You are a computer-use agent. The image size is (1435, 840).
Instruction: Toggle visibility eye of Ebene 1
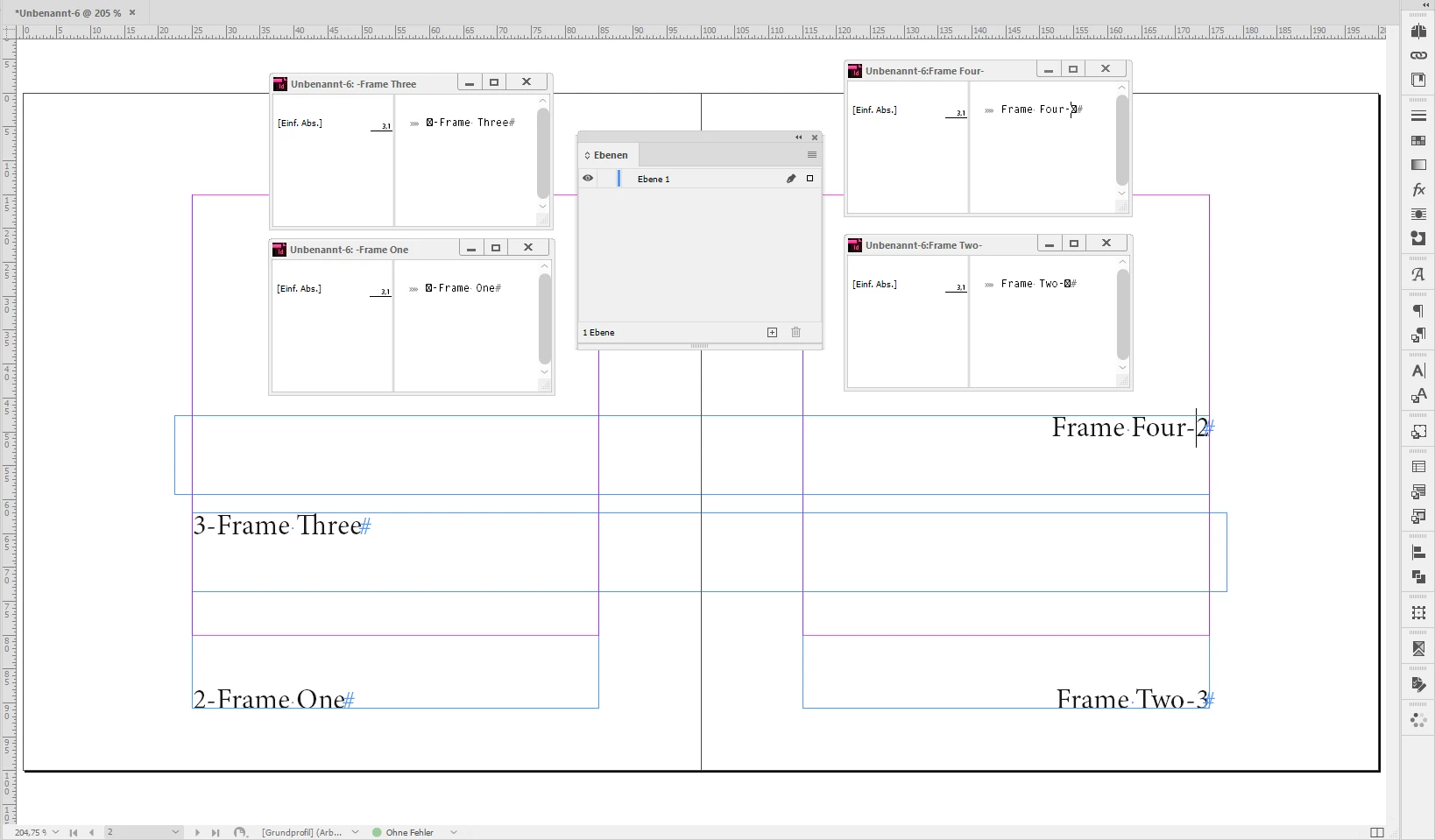588,178
